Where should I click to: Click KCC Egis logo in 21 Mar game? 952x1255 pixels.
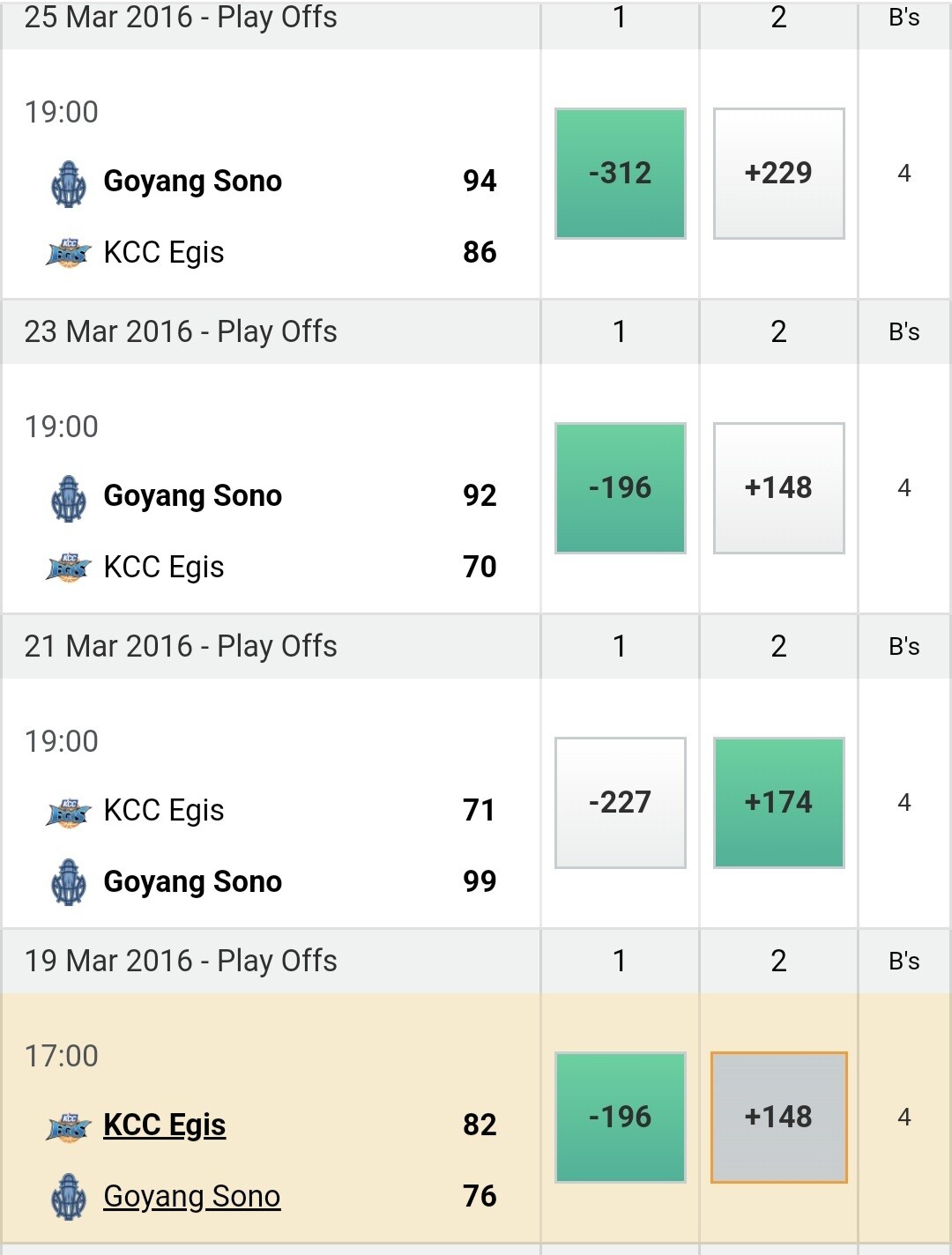[69, 811]
